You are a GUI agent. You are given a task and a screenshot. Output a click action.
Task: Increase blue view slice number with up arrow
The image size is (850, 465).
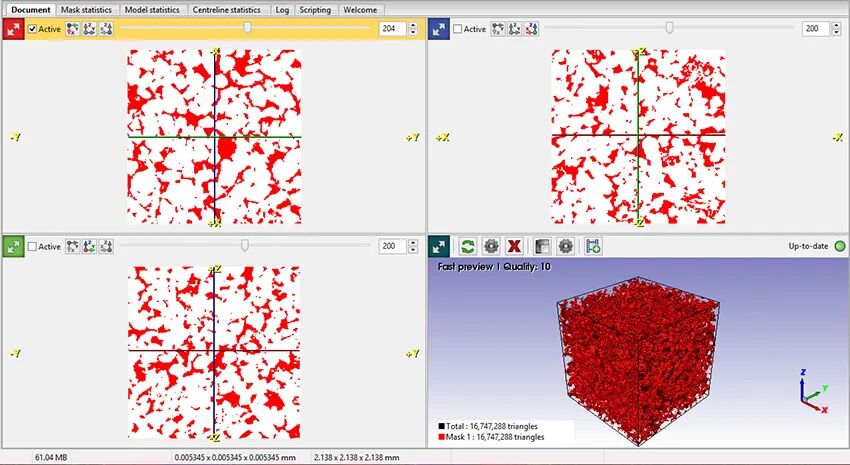coord(835,25)
